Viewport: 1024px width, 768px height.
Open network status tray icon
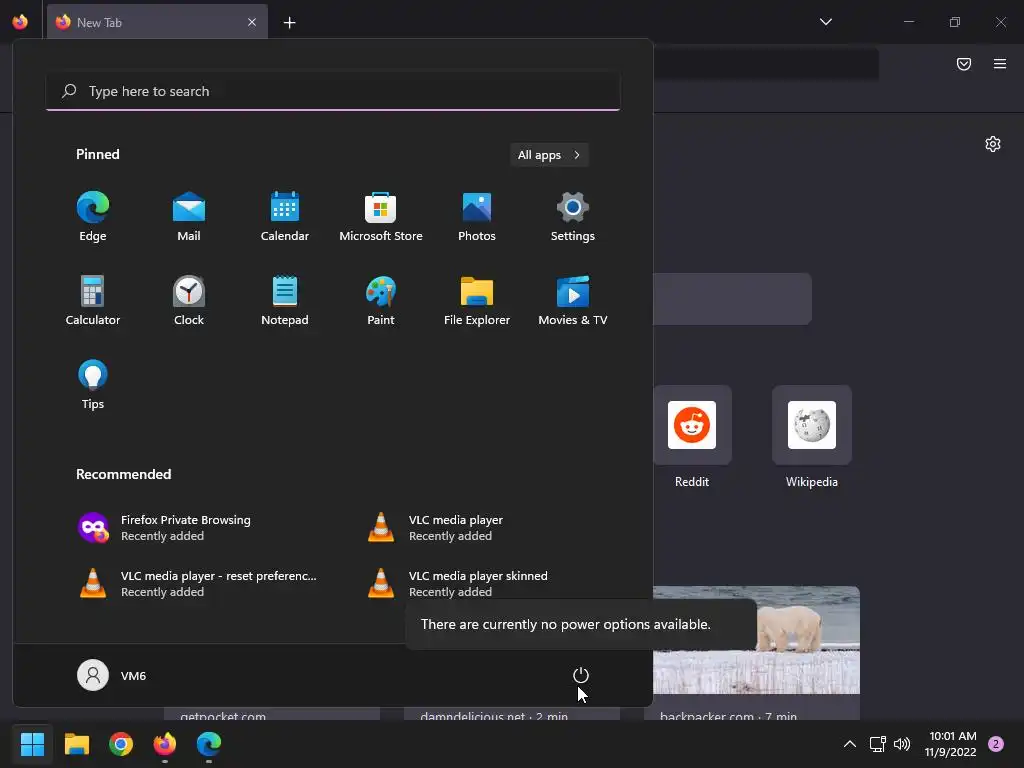click(x=878, y=744)
